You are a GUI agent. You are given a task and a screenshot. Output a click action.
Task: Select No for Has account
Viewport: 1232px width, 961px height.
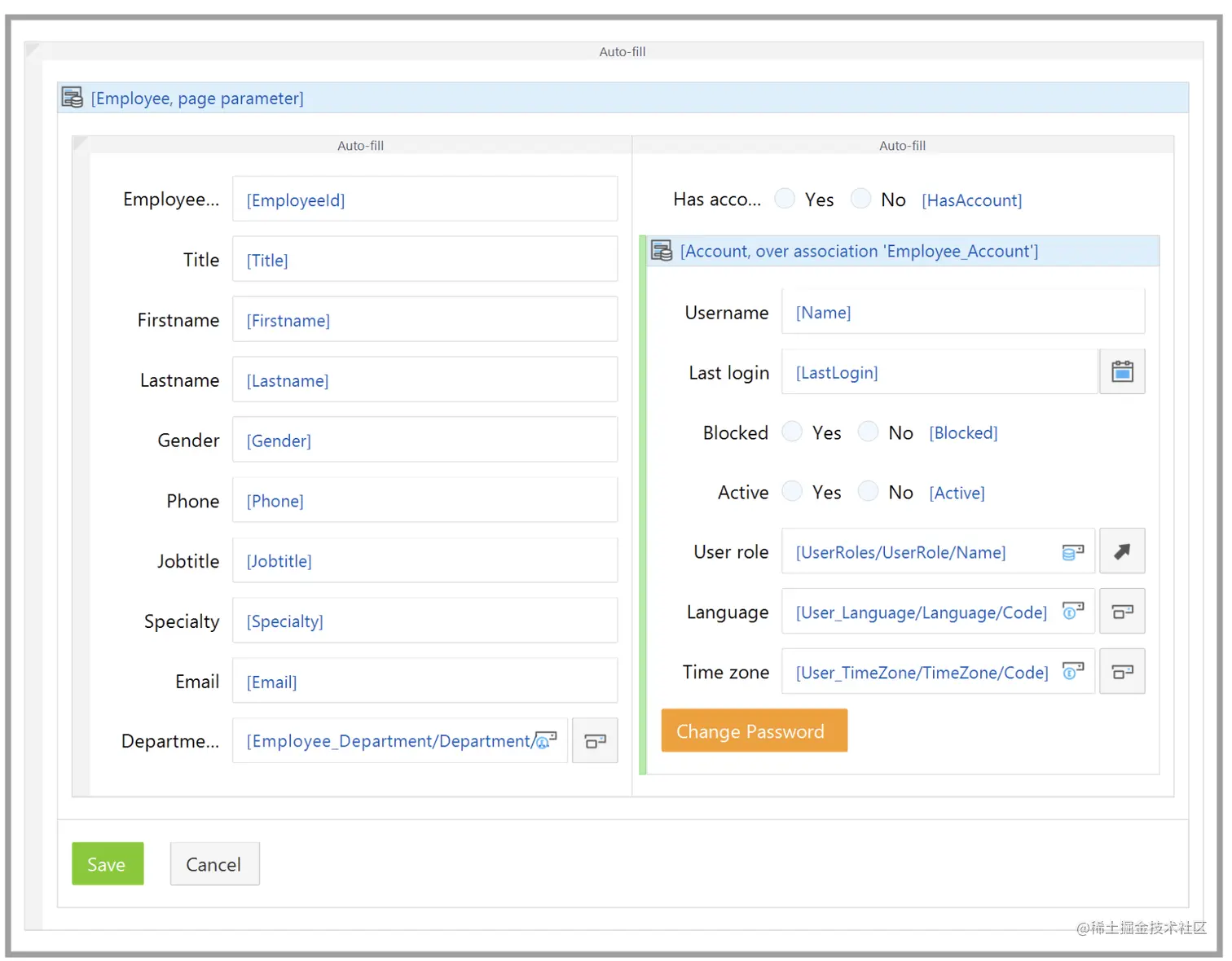pyautogui.click(x=860, y=199)
